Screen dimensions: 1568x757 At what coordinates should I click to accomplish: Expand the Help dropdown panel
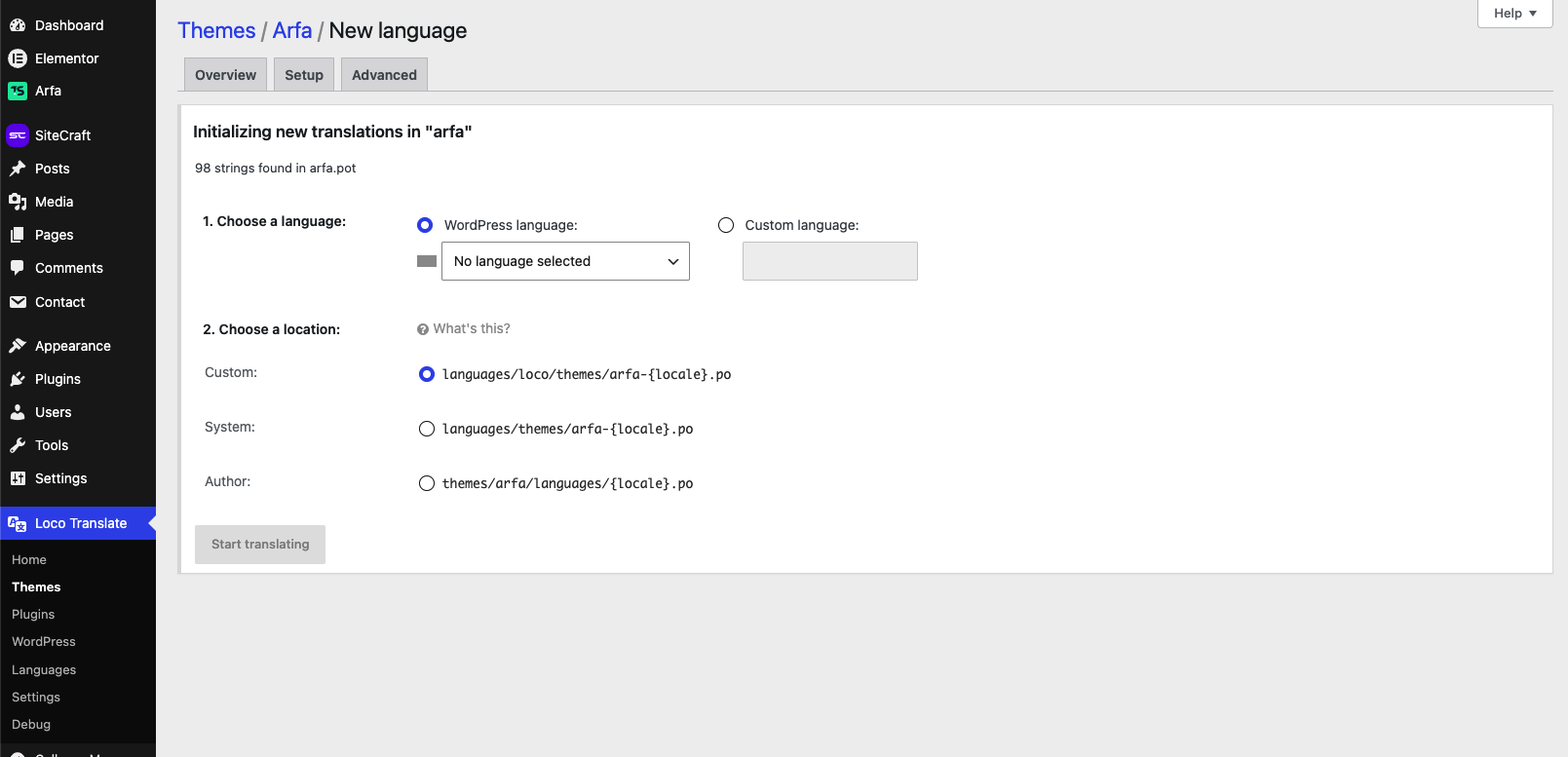coord(1514,14)
